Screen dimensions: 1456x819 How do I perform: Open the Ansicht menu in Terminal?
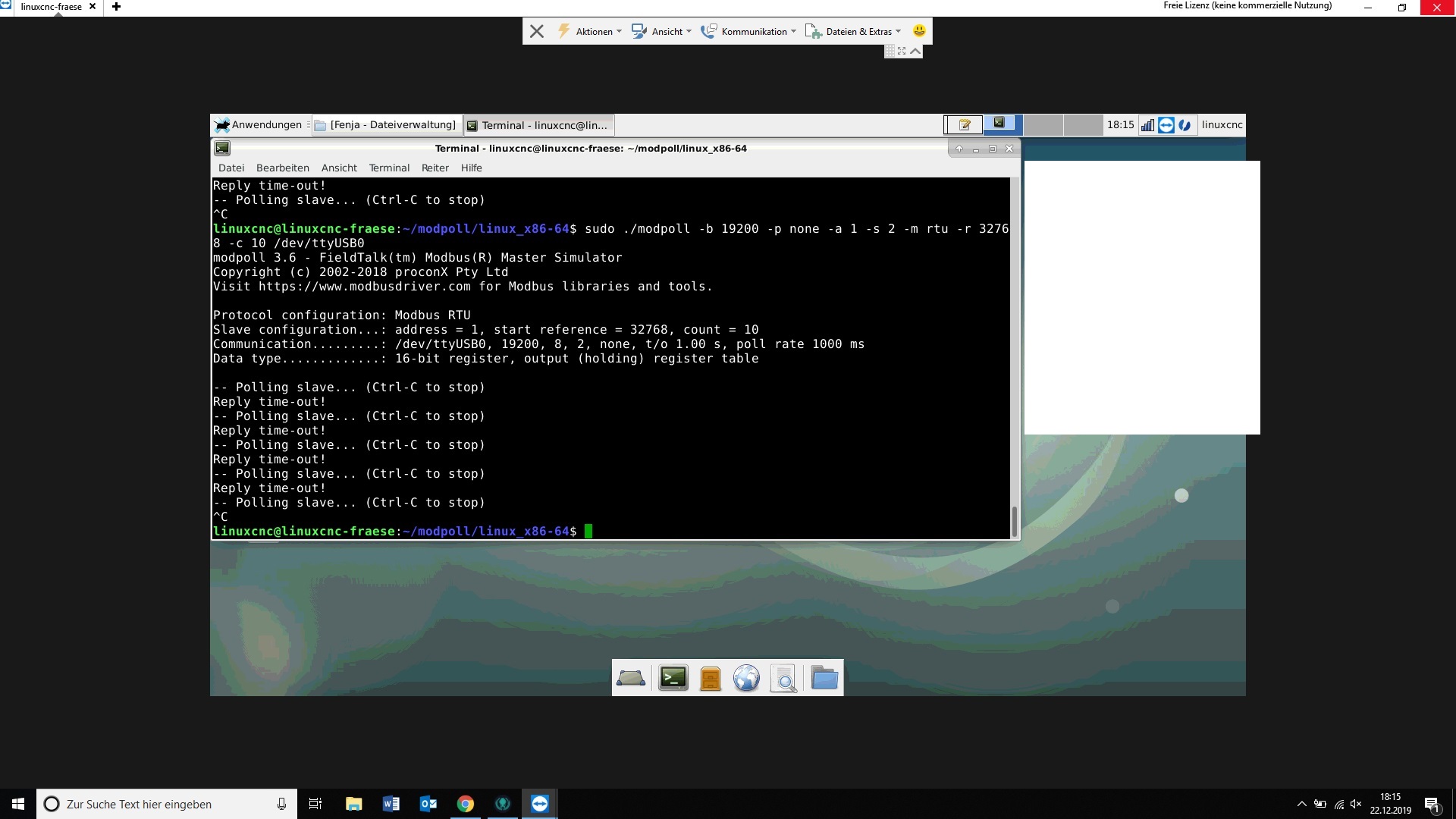(x=339, y=168)
